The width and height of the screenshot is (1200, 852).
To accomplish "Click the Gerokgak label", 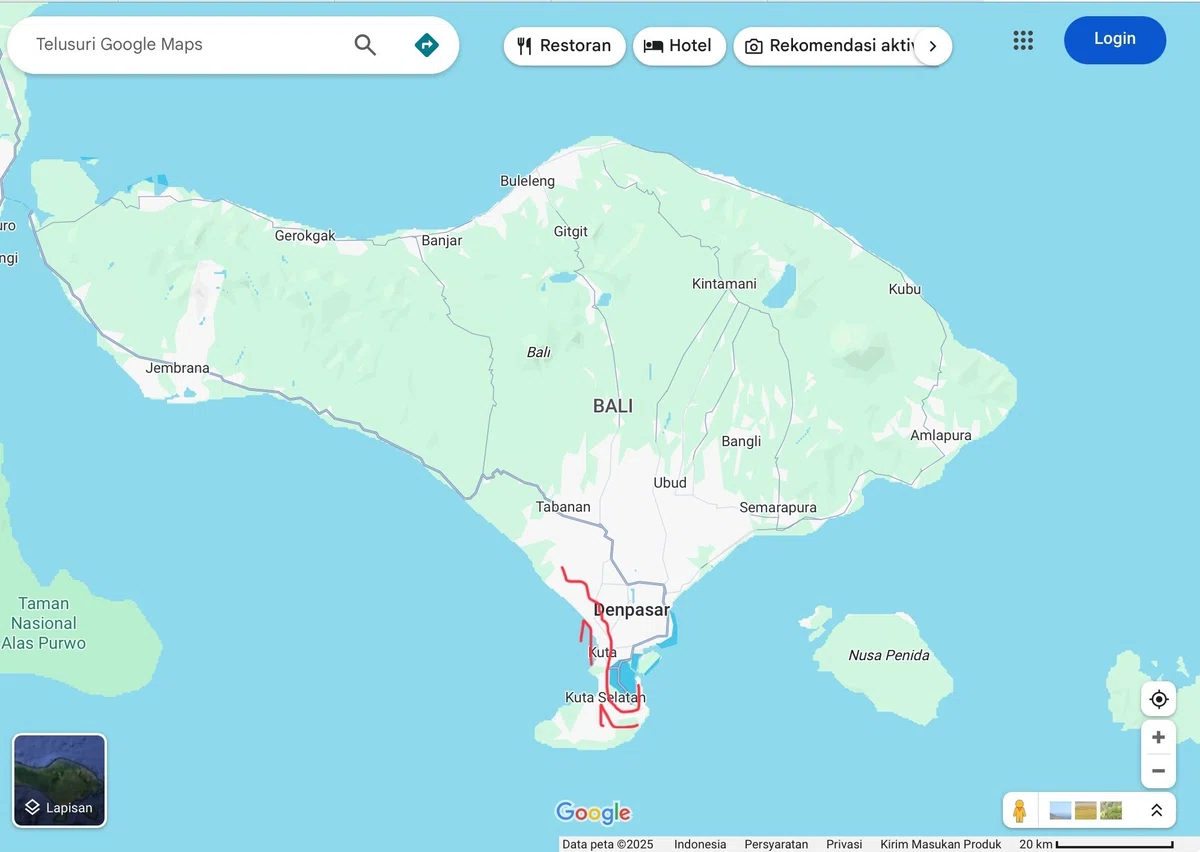I will click(x=305, y=236).
